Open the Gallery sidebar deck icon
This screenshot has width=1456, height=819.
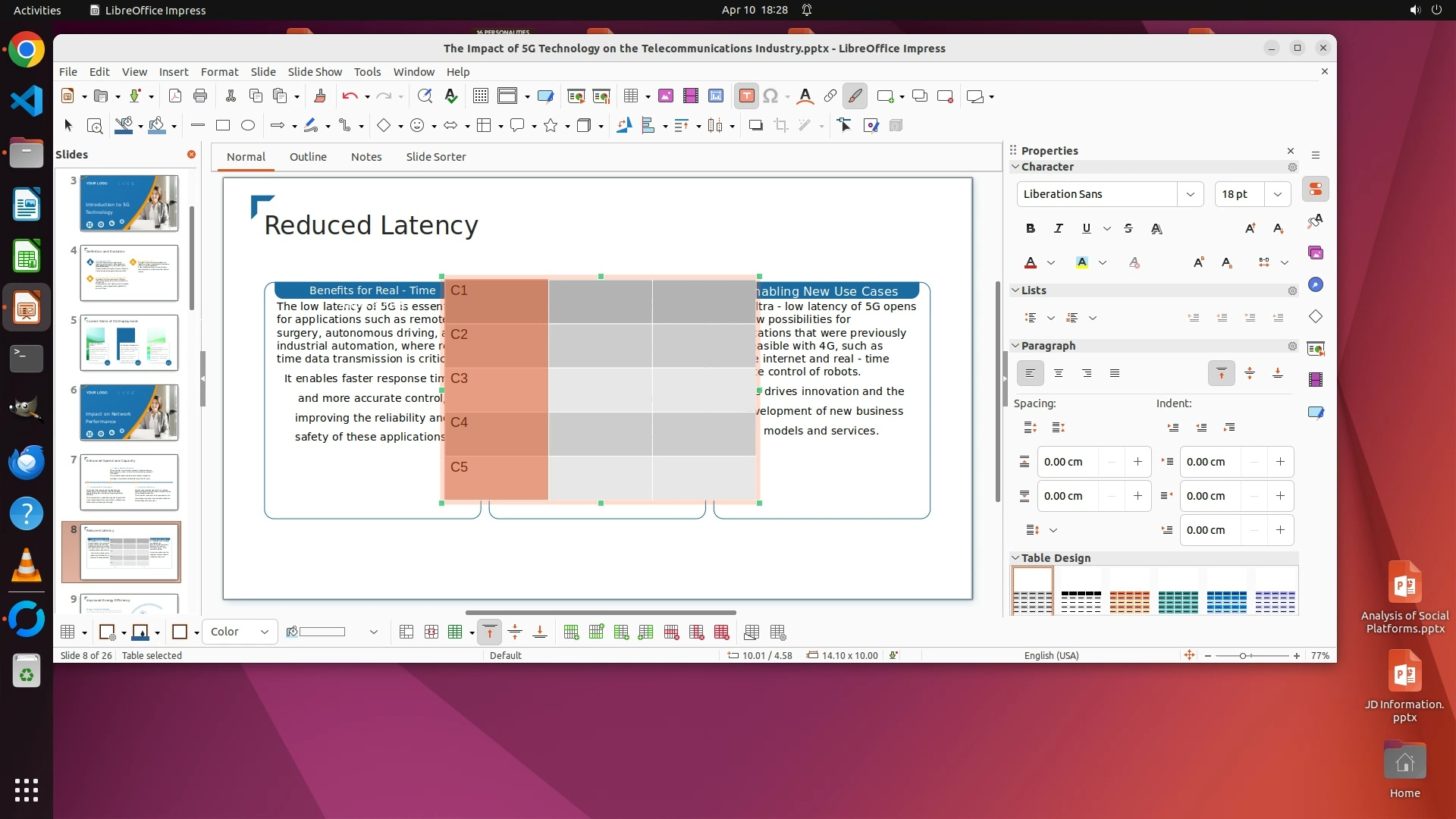1316,253
